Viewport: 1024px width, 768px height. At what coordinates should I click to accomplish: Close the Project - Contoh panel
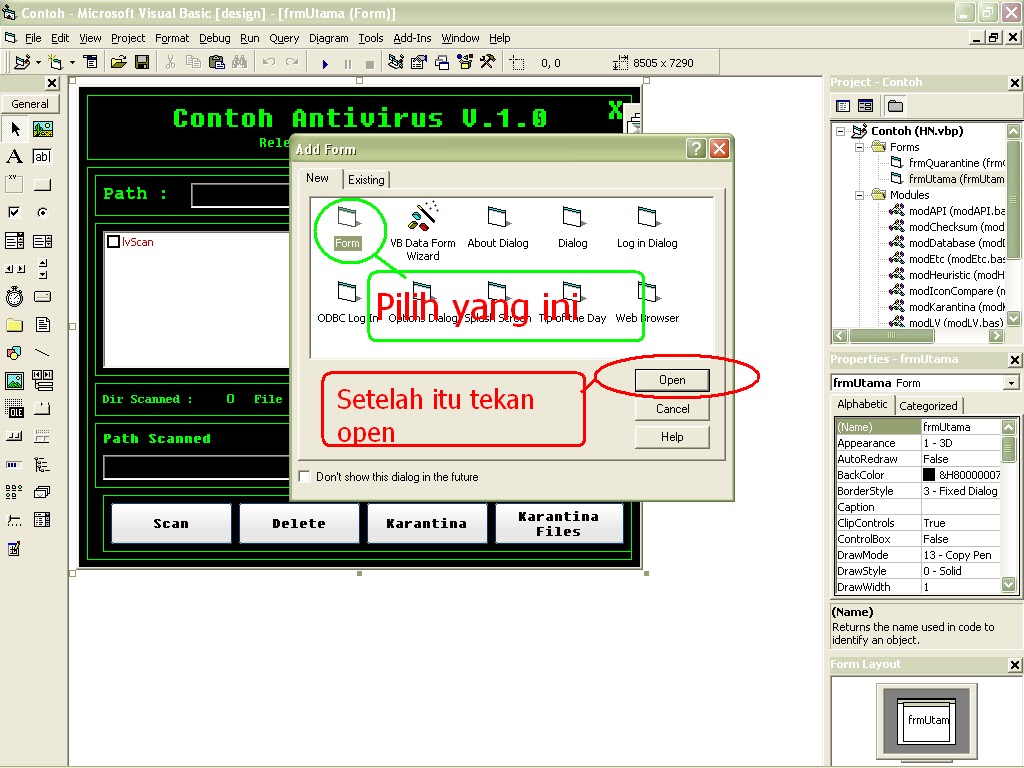1014,83
